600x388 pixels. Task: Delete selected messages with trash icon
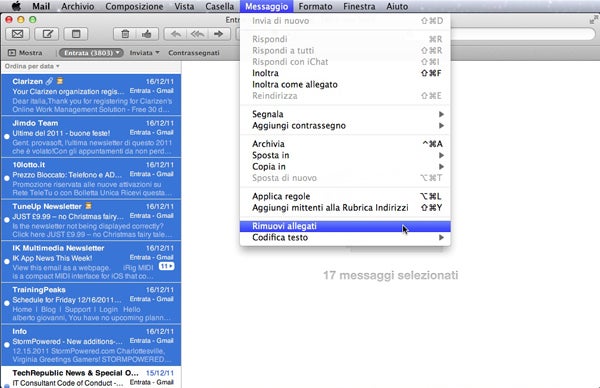click(x=125, y=34)
